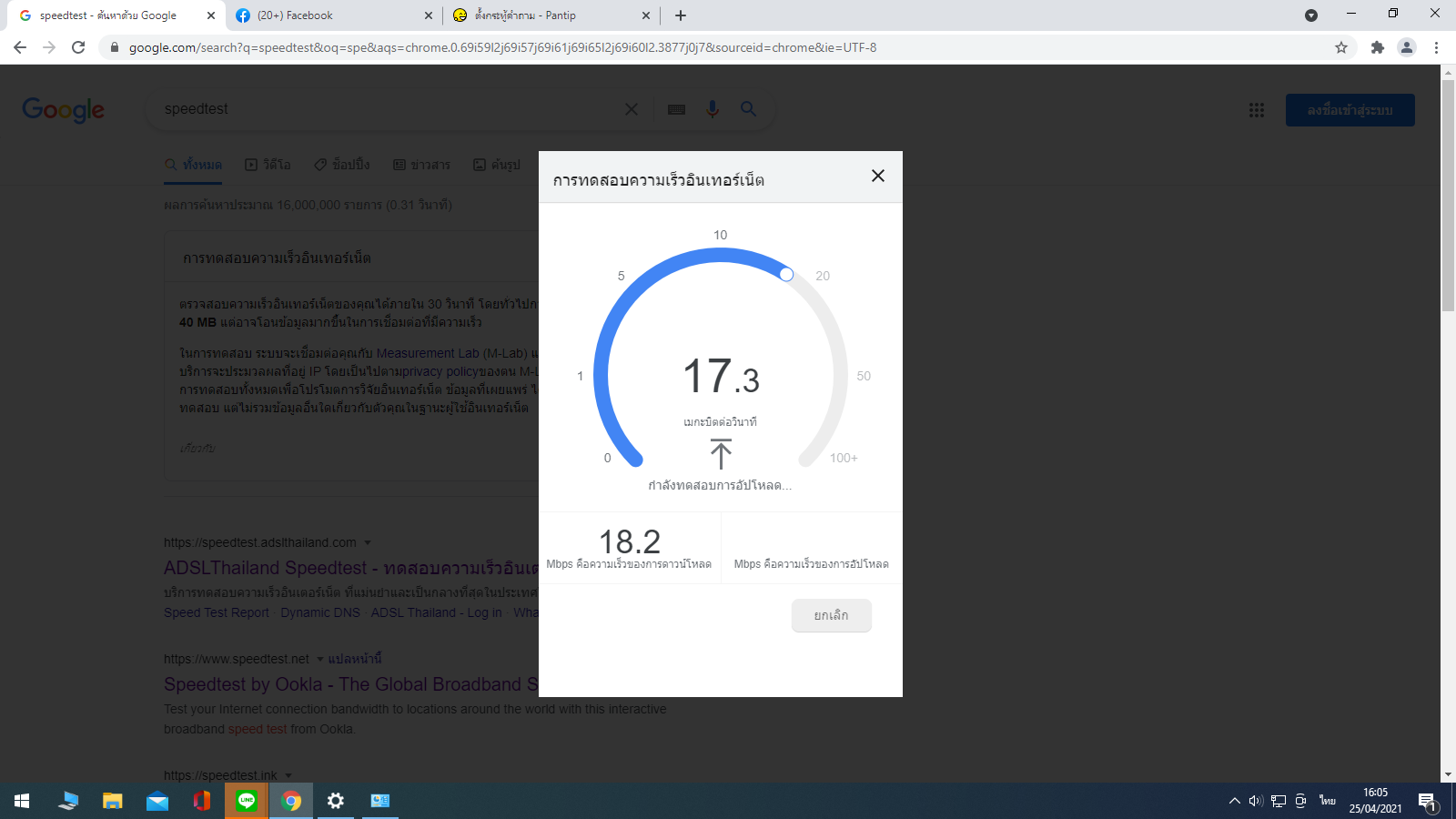
Task: Click the 18.2 download speed value
Action: click(630, 541)
